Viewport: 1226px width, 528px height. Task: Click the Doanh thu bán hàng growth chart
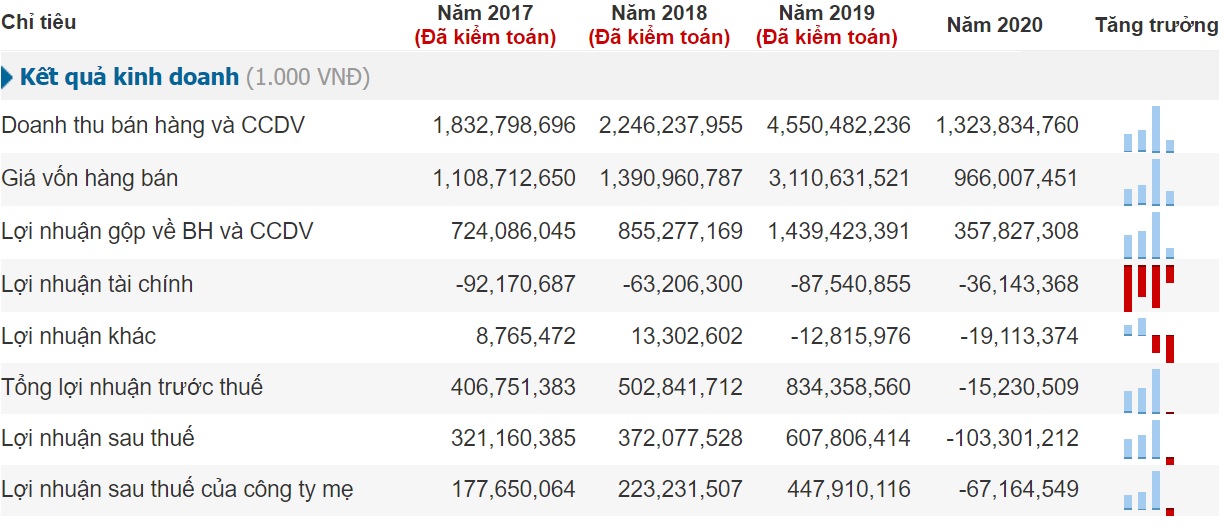[x=1149, y=130]
